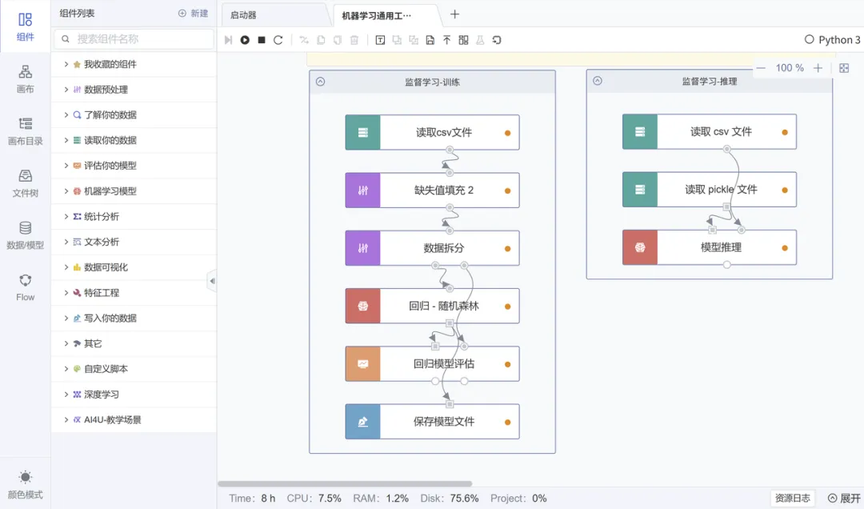Click the fit-to-screen icon beside zoom
The height and width of the screenshot is (509, 864).
pyautogui.click(x=844, y=68)
